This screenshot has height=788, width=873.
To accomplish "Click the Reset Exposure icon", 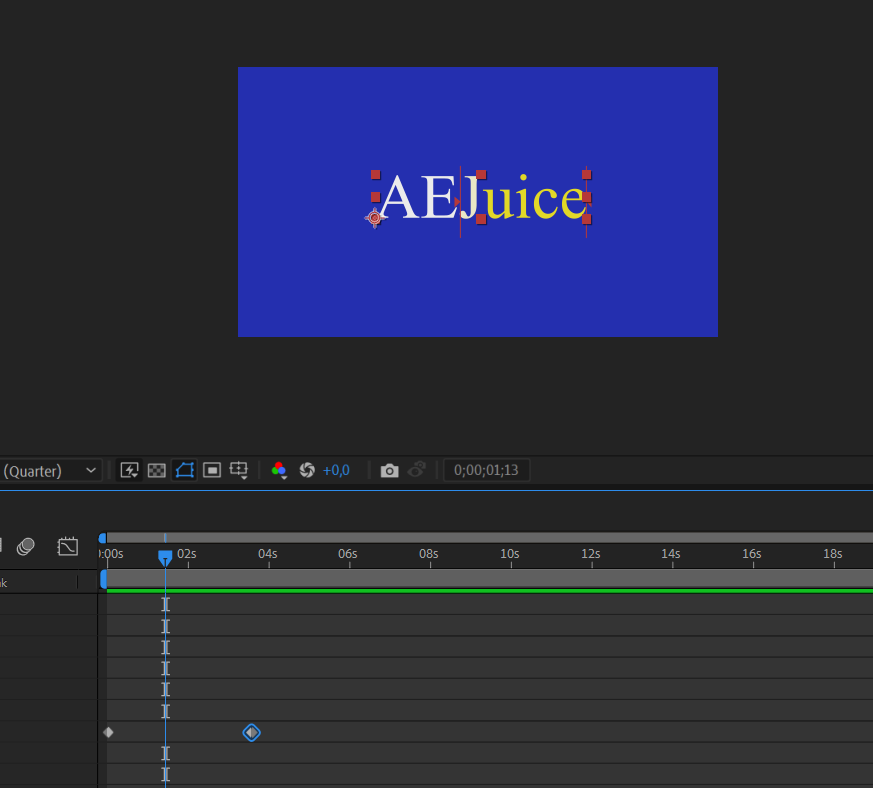I will (307, 471).
